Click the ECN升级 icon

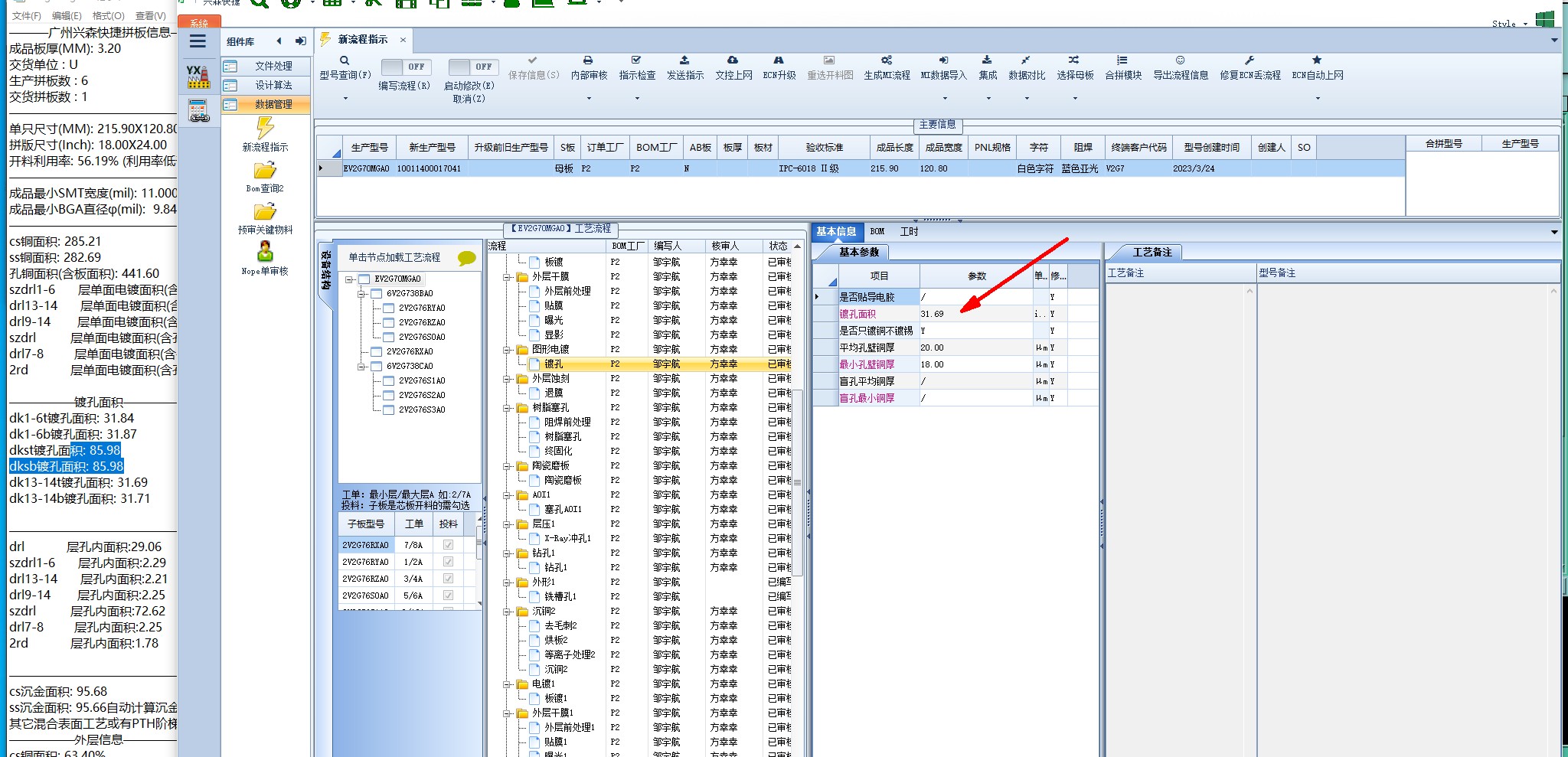click(779, 60)
